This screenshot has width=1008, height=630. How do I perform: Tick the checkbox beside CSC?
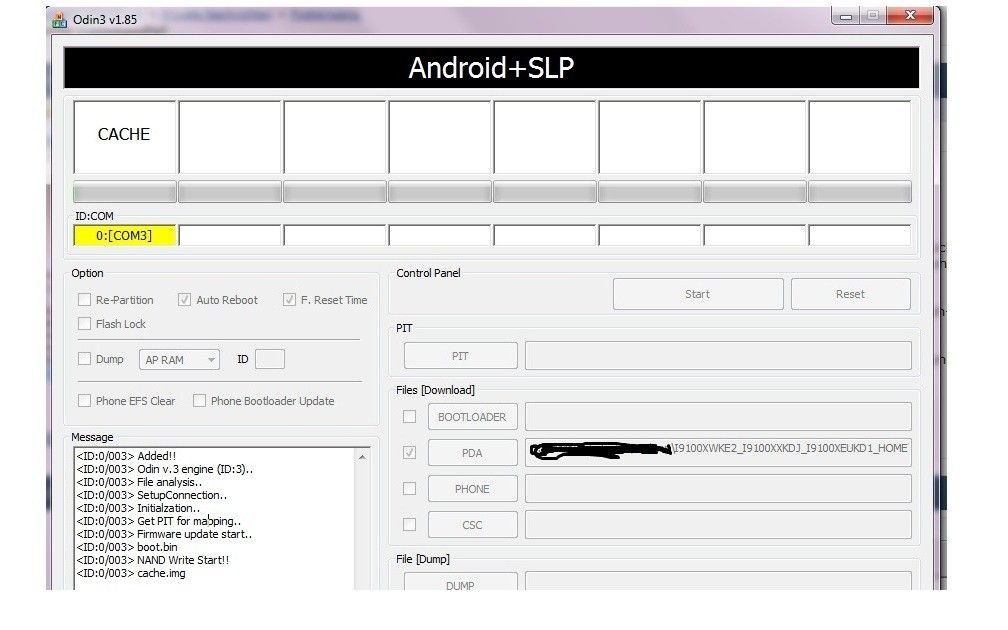(x=410, y=525)
